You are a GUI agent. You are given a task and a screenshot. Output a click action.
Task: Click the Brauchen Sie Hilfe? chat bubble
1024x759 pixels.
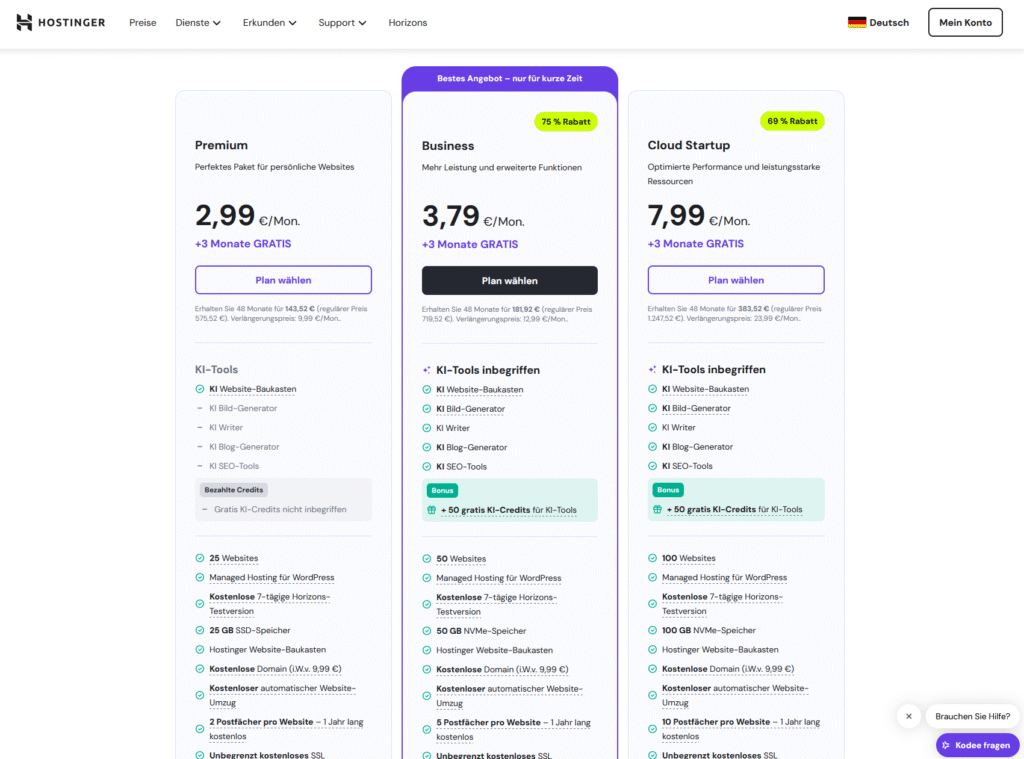coord(972,717)
